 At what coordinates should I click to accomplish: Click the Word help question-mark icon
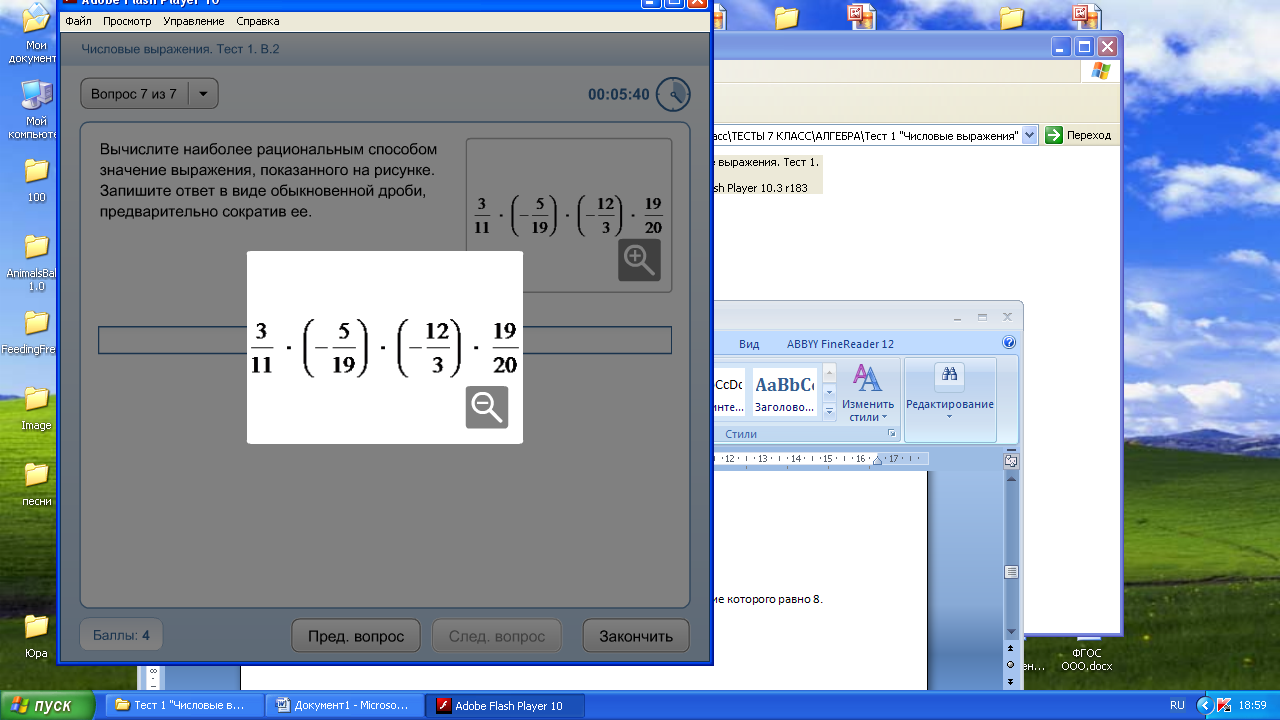click(1009, 343)
